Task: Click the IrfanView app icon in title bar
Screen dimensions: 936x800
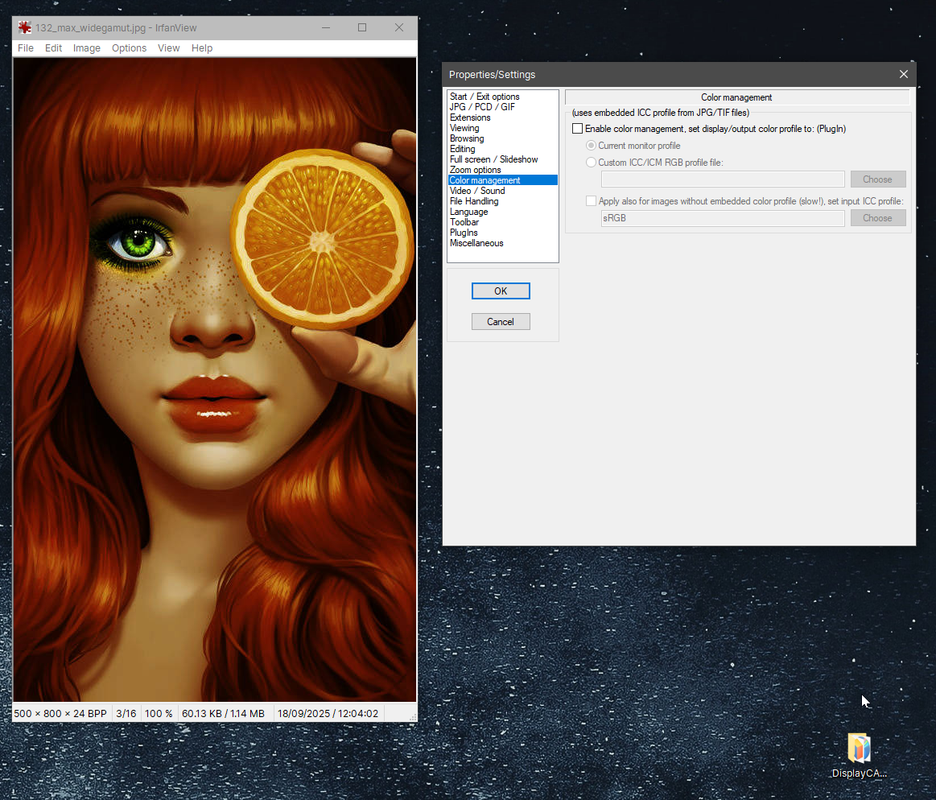Action: (x=24, y=27)
